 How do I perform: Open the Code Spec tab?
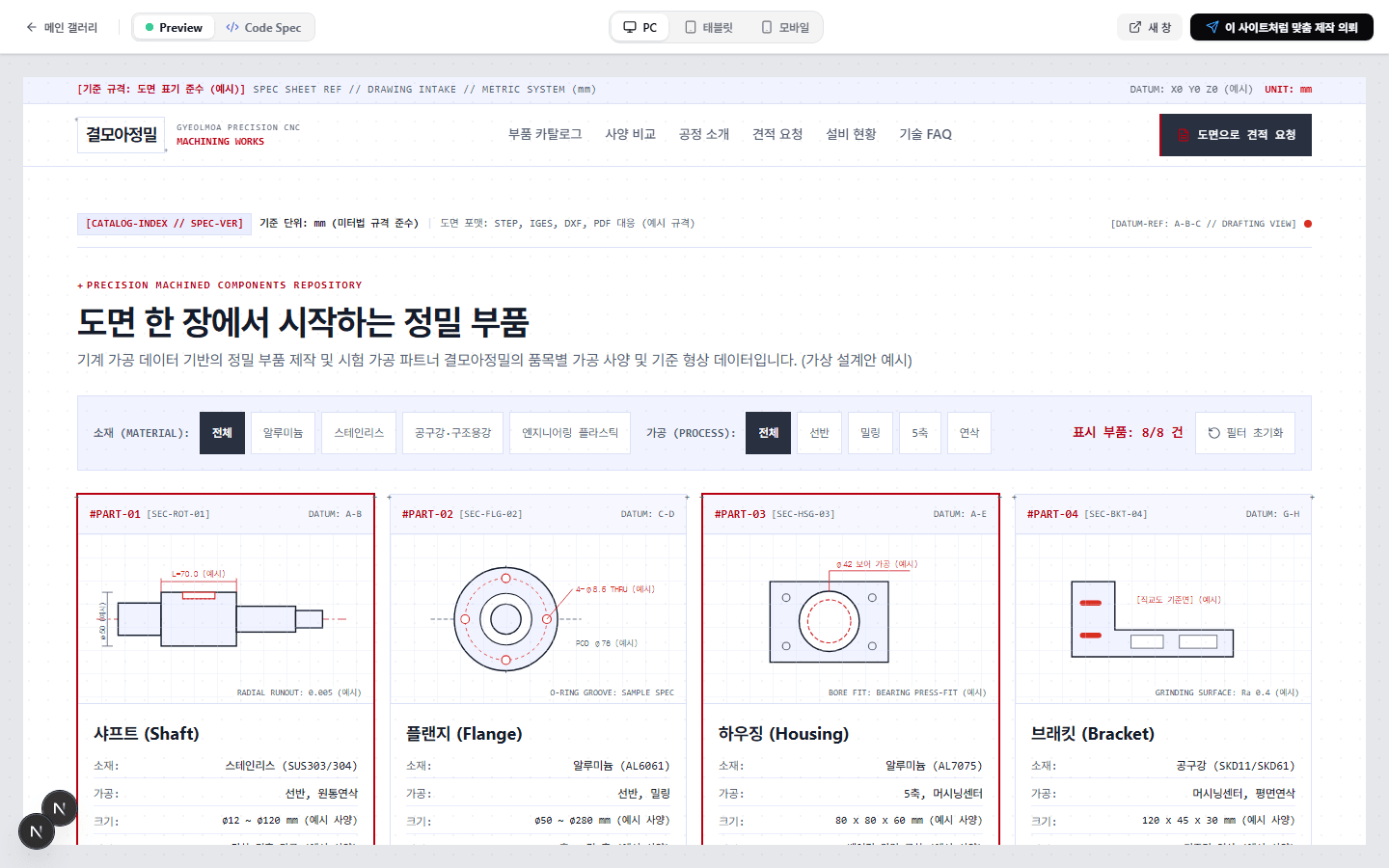(x=263, y=27)
